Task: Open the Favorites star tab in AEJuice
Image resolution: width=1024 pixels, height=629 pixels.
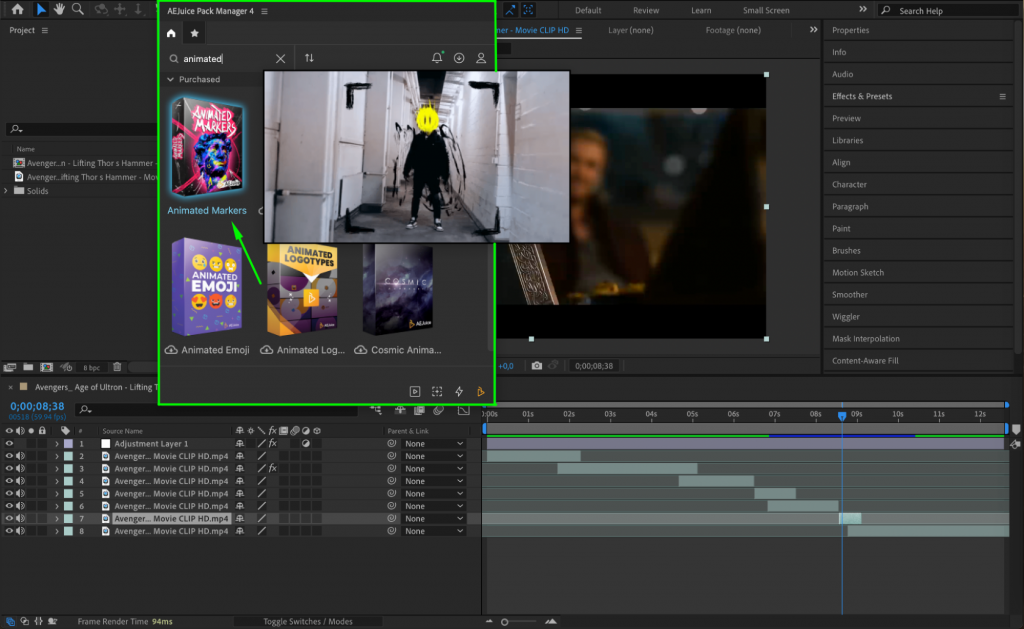Action: pyautogui.click(x=194, y=32)
